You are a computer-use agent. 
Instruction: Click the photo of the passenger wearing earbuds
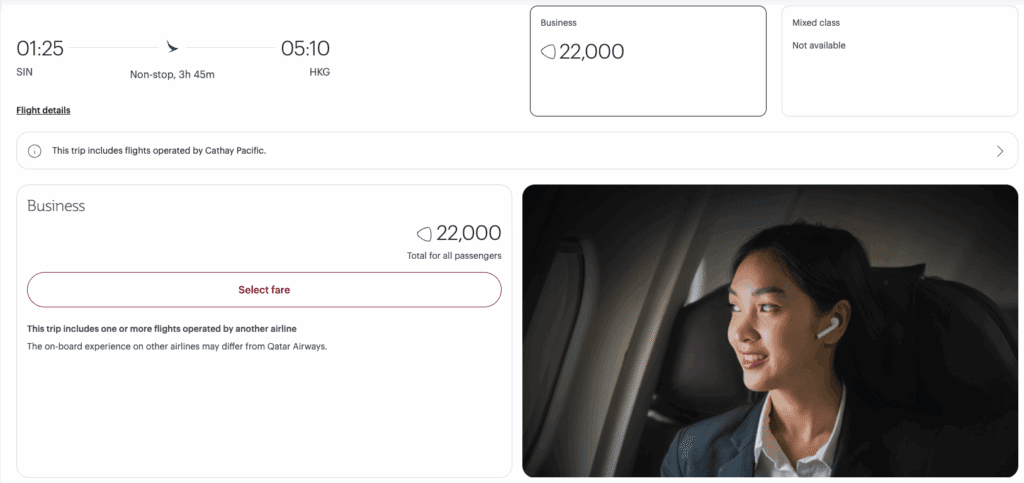tap(769, 330)
